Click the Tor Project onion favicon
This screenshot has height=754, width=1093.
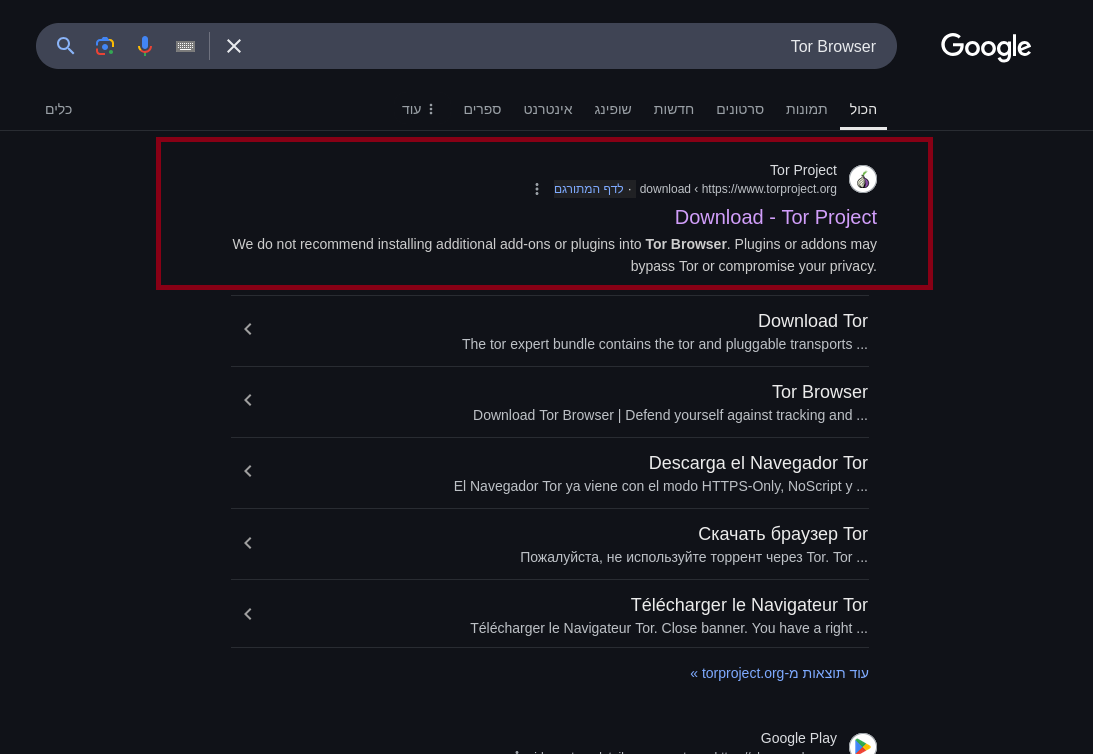pyautogui.click(x=862, y=179)
